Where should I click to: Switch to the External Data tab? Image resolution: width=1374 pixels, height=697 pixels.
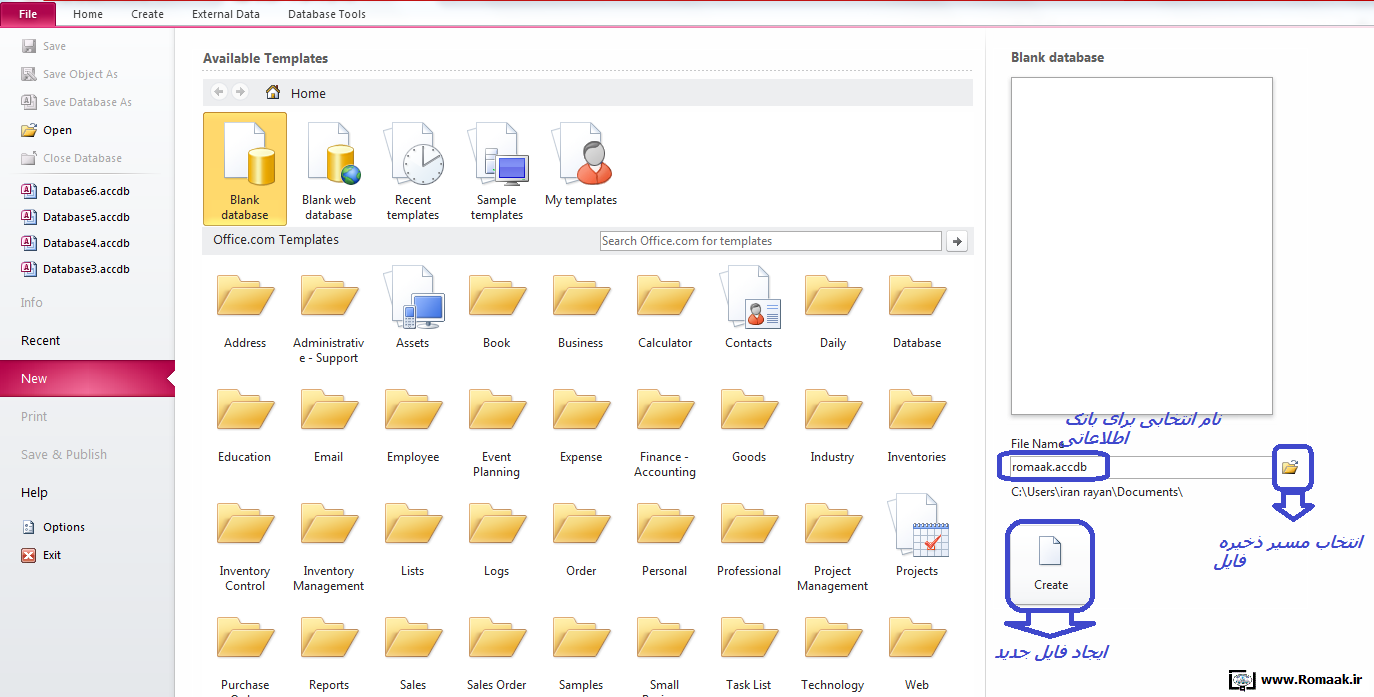click(x=226, y=14)
